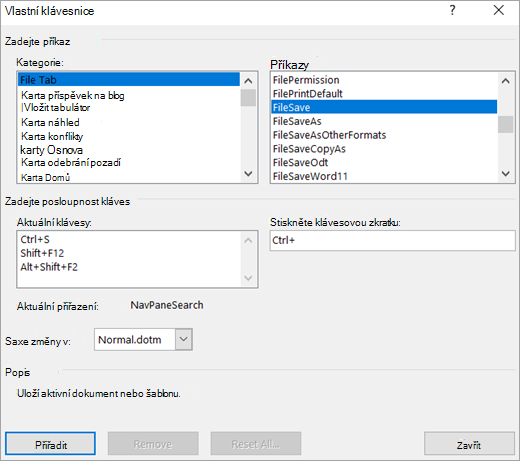Select Karta odebrání pozadí category
520x461 pixels.
click(x=129, y=163)
